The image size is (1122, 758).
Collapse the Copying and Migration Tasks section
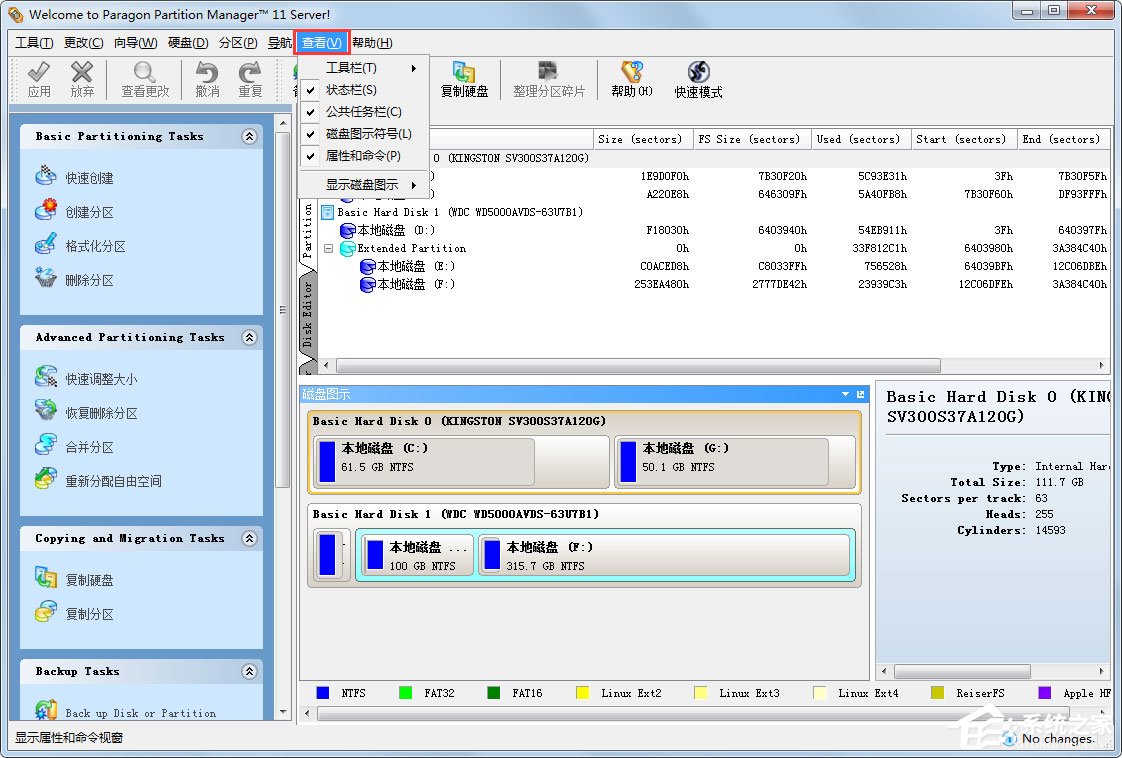(x=249, y=538)
